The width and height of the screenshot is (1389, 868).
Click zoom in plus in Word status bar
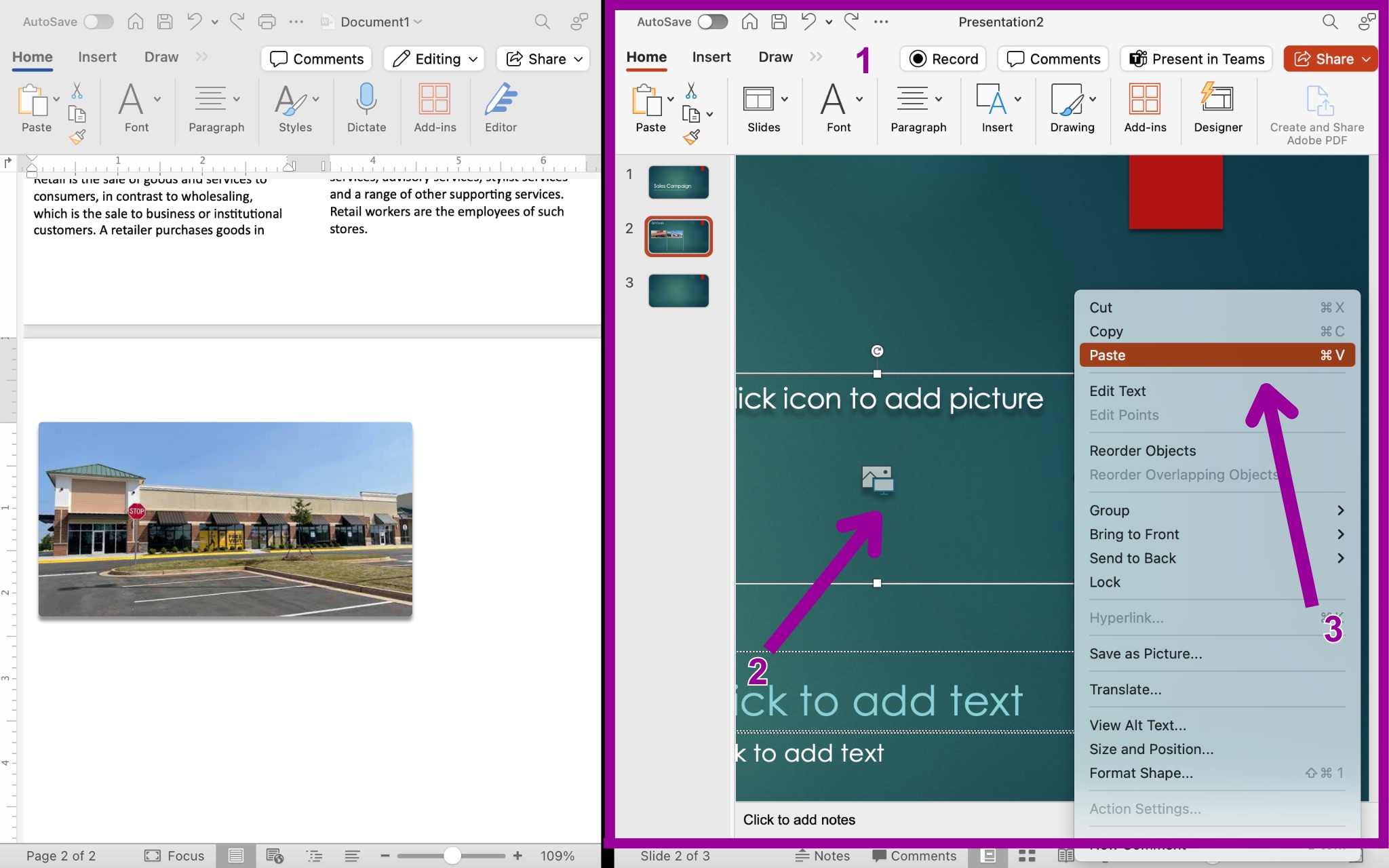517,856
